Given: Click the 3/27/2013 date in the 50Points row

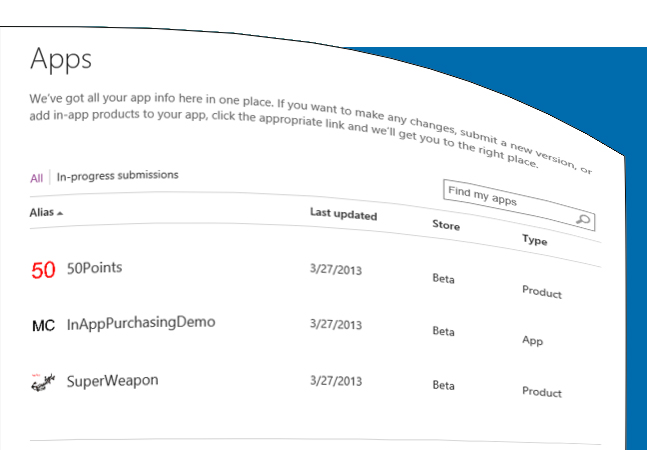Looking at the screenshot, I should (337, 268).
